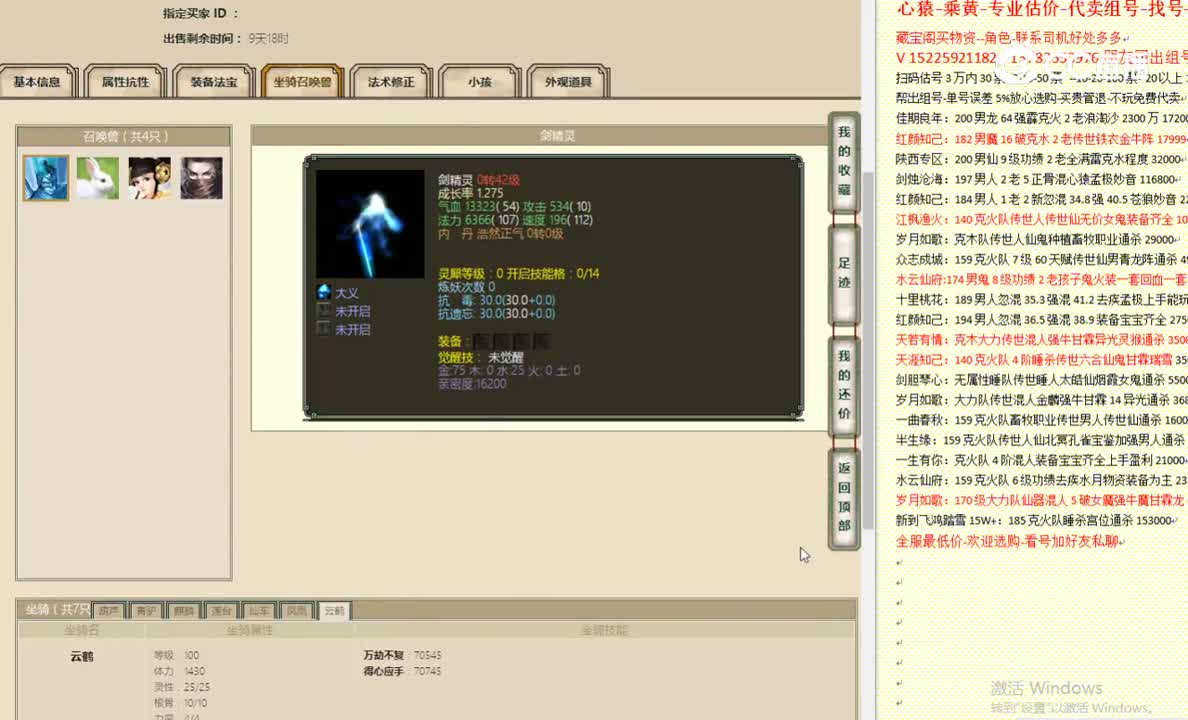Click document line starting 半生缘
The image size is (1188, 720).
point(1041,440)
